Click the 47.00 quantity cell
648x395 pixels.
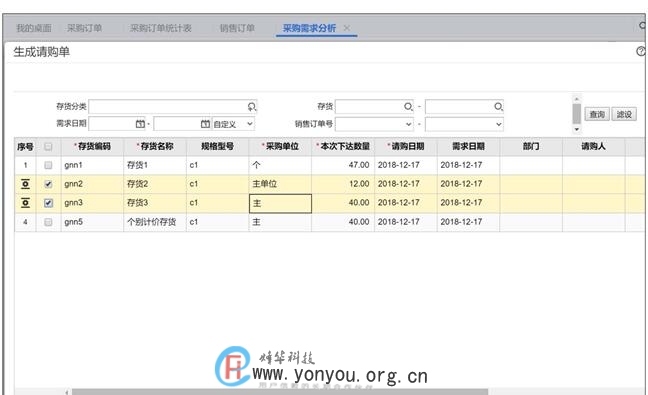point(343,165)
